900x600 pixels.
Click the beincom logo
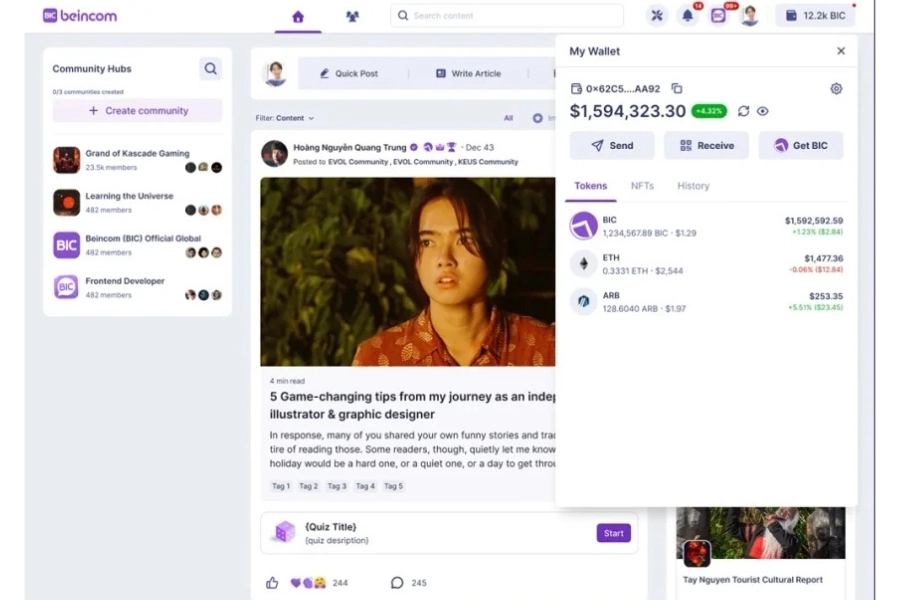tap(80, 16)
